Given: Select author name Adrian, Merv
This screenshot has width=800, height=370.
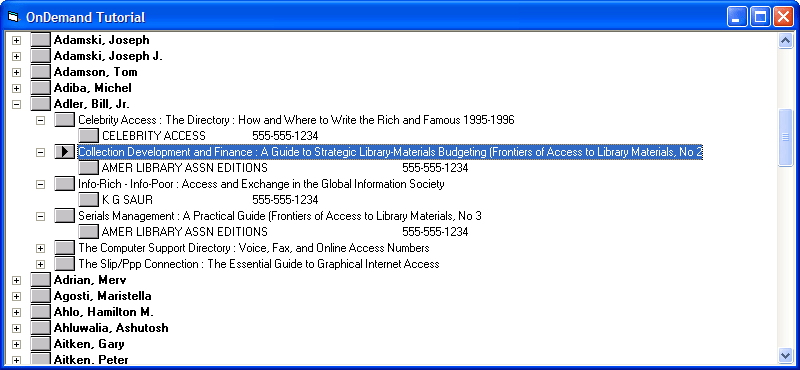Looking at the screenshot, I should click(x=90, y=280).
